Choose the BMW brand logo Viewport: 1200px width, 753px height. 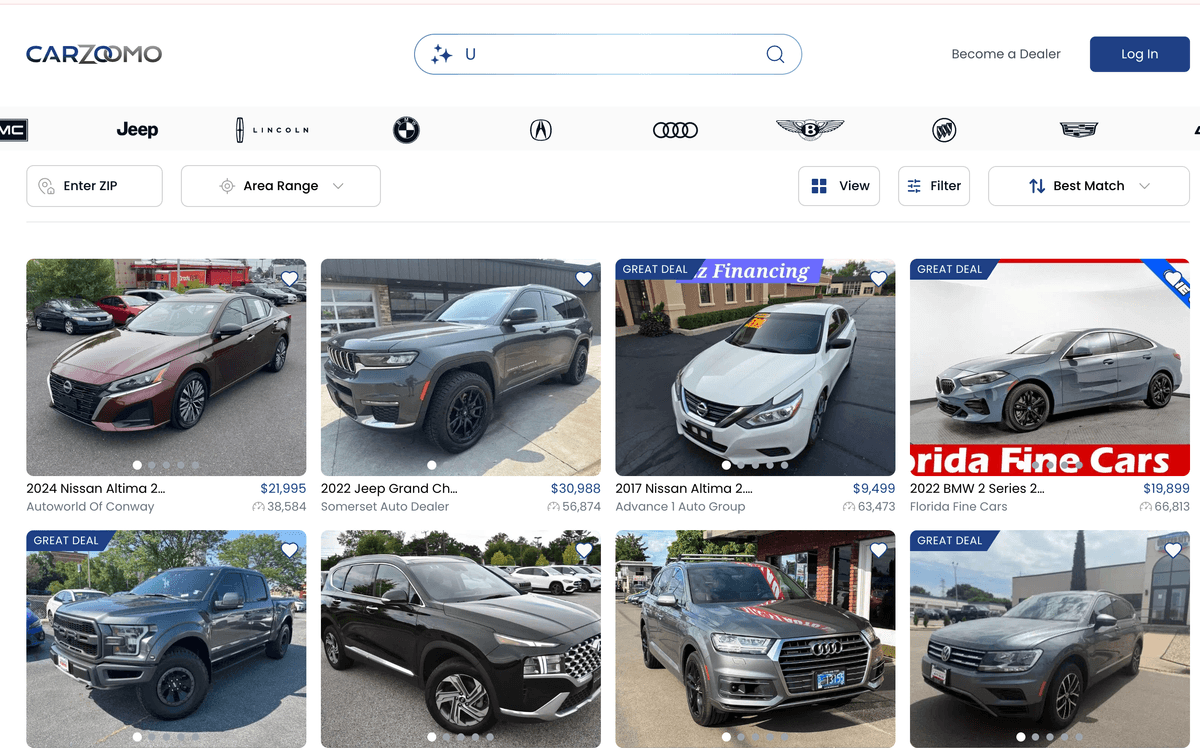coord(406,130)
